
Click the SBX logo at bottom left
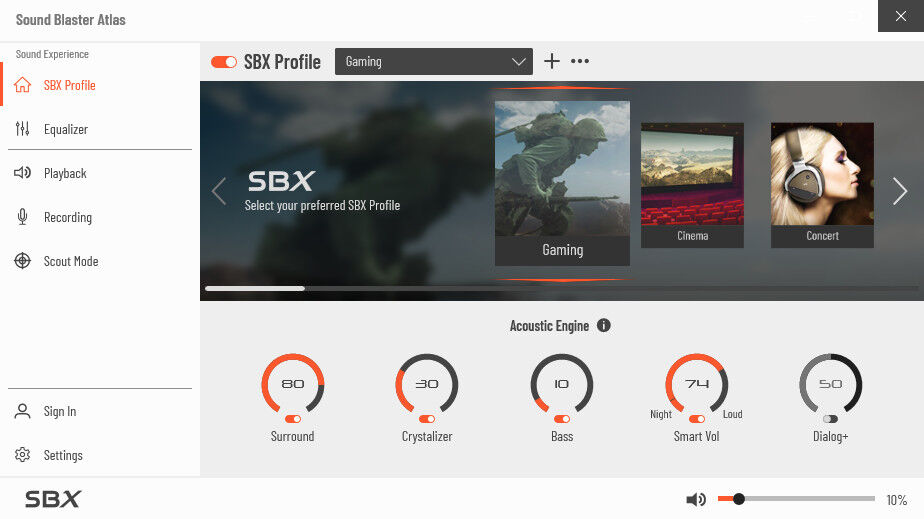[53, 500]
